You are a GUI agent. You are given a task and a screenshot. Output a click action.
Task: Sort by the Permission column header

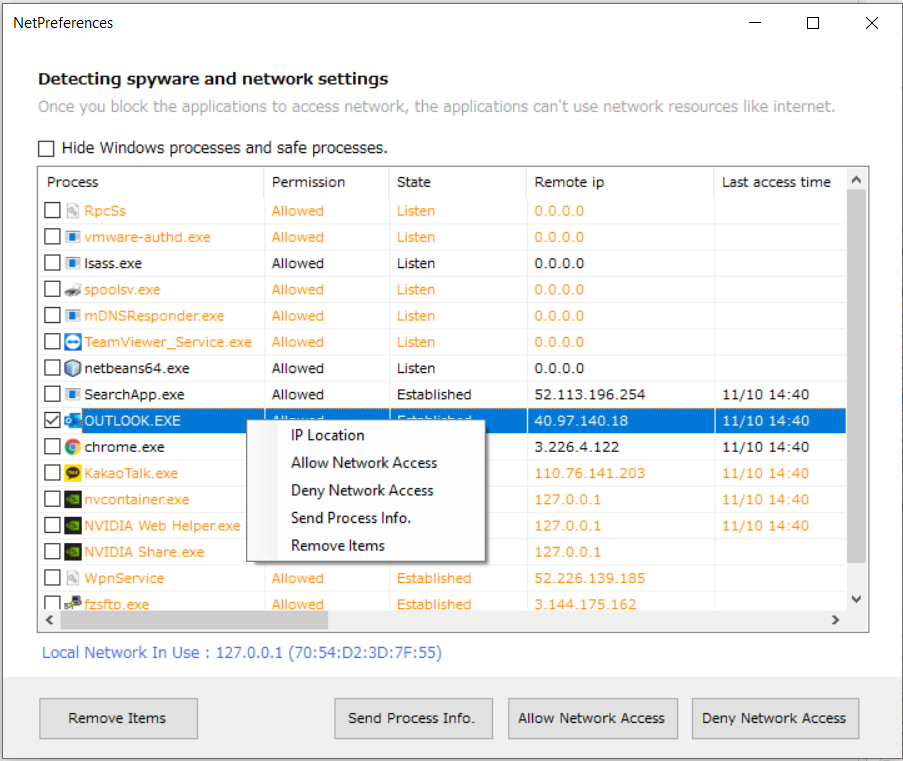tap(327, 182)
